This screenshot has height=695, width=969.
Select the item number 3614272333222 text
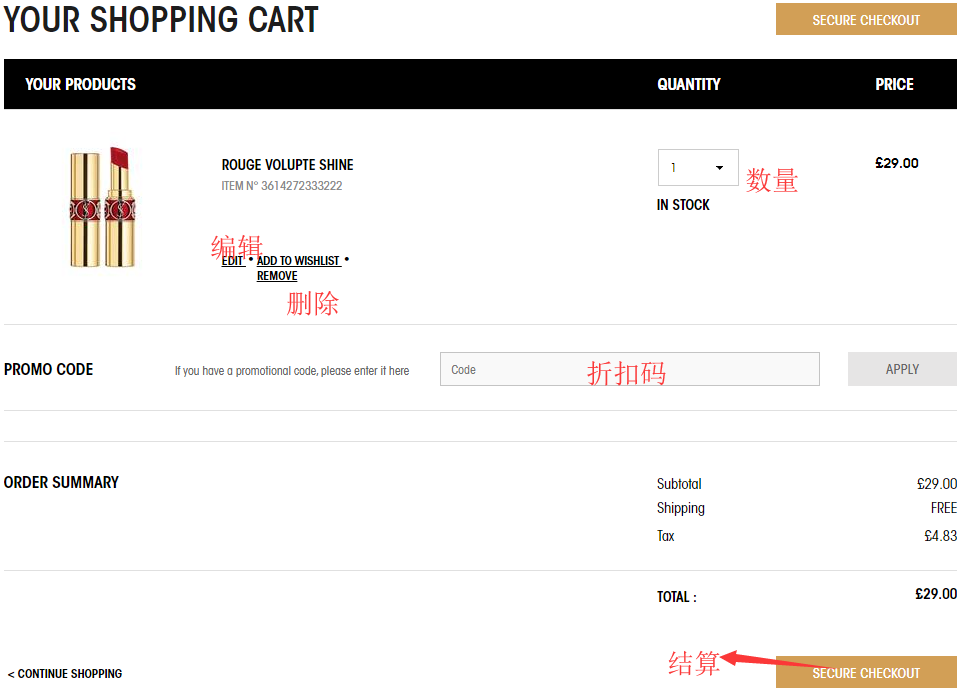302,186
